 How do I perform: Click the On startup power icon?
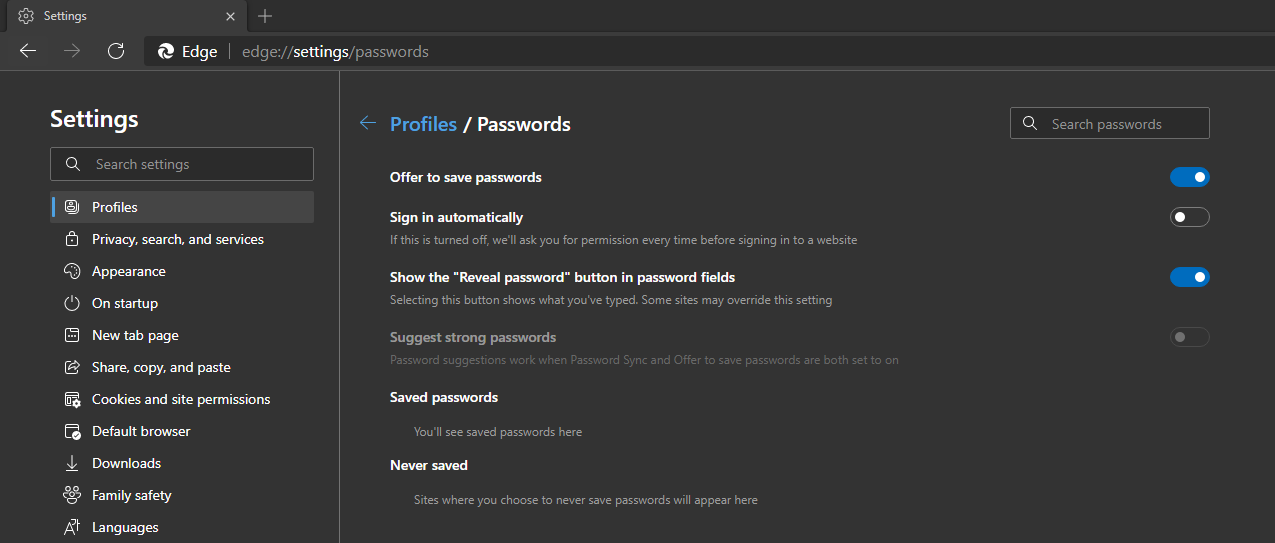click(72, 303)
